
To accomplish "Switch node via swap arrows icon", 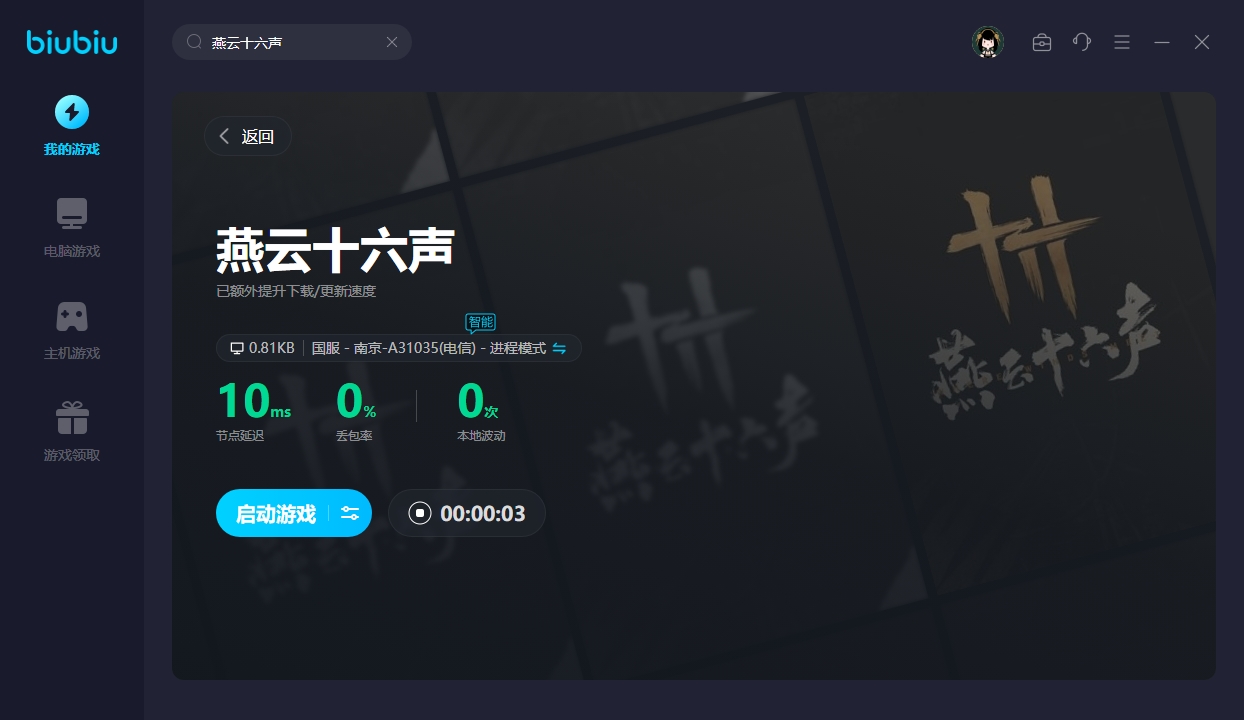I will click(x=559, y=348).
